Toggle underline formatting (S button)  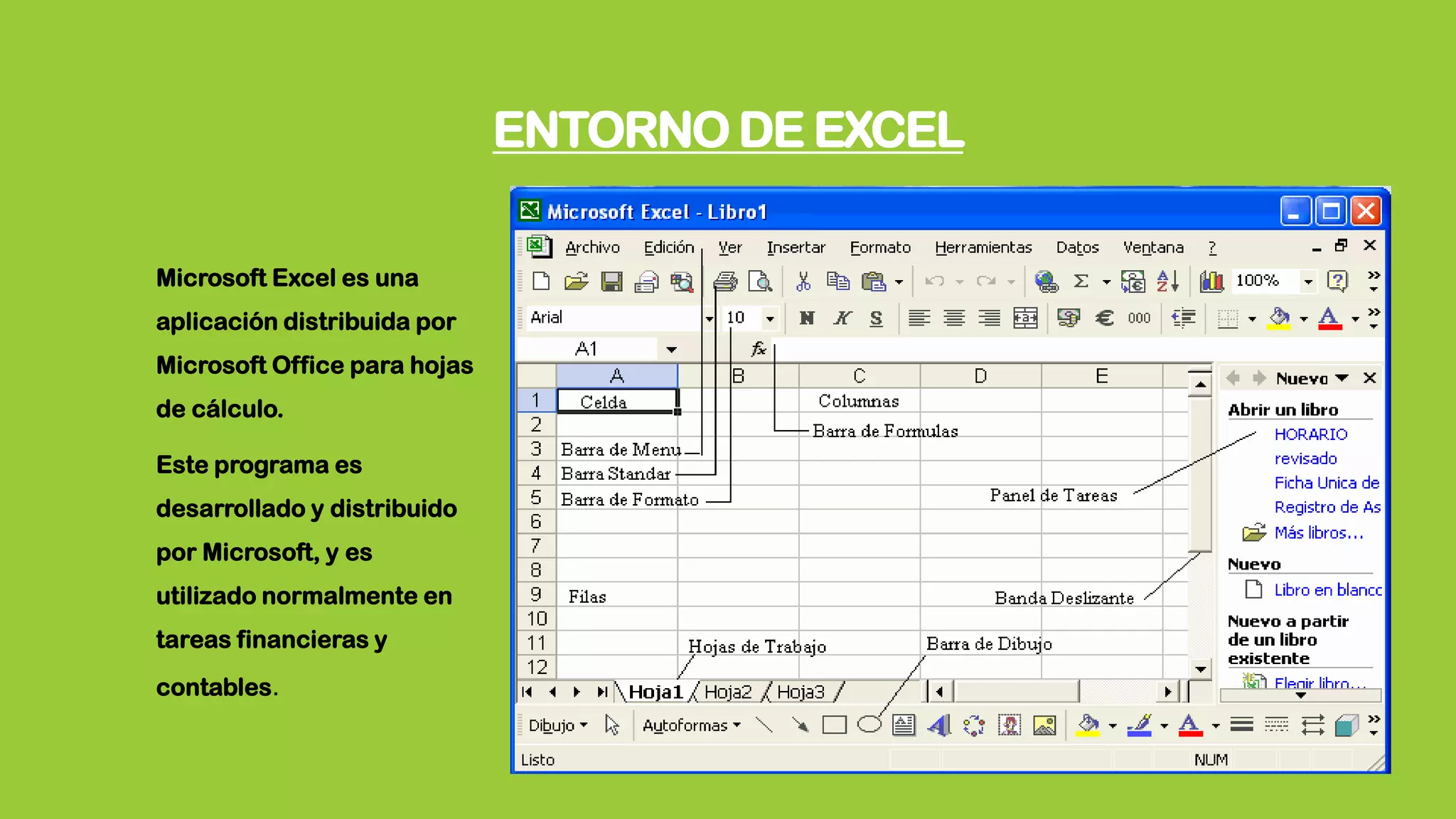[x=876, y=318]
